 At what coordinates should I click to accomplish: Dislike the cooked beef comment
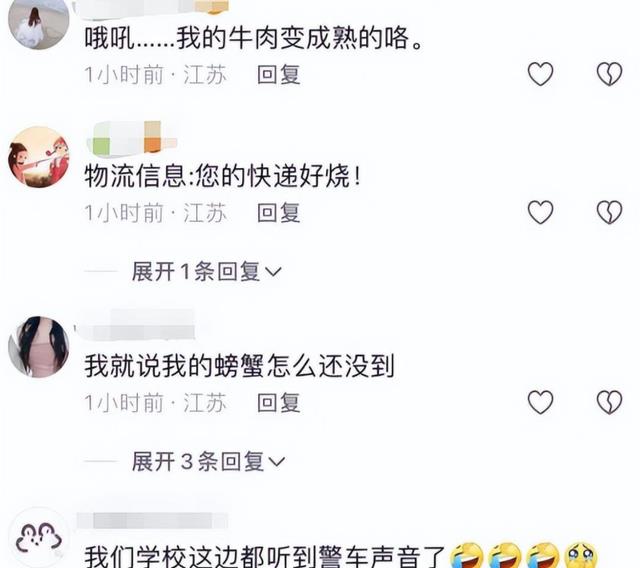coord(609,74)
